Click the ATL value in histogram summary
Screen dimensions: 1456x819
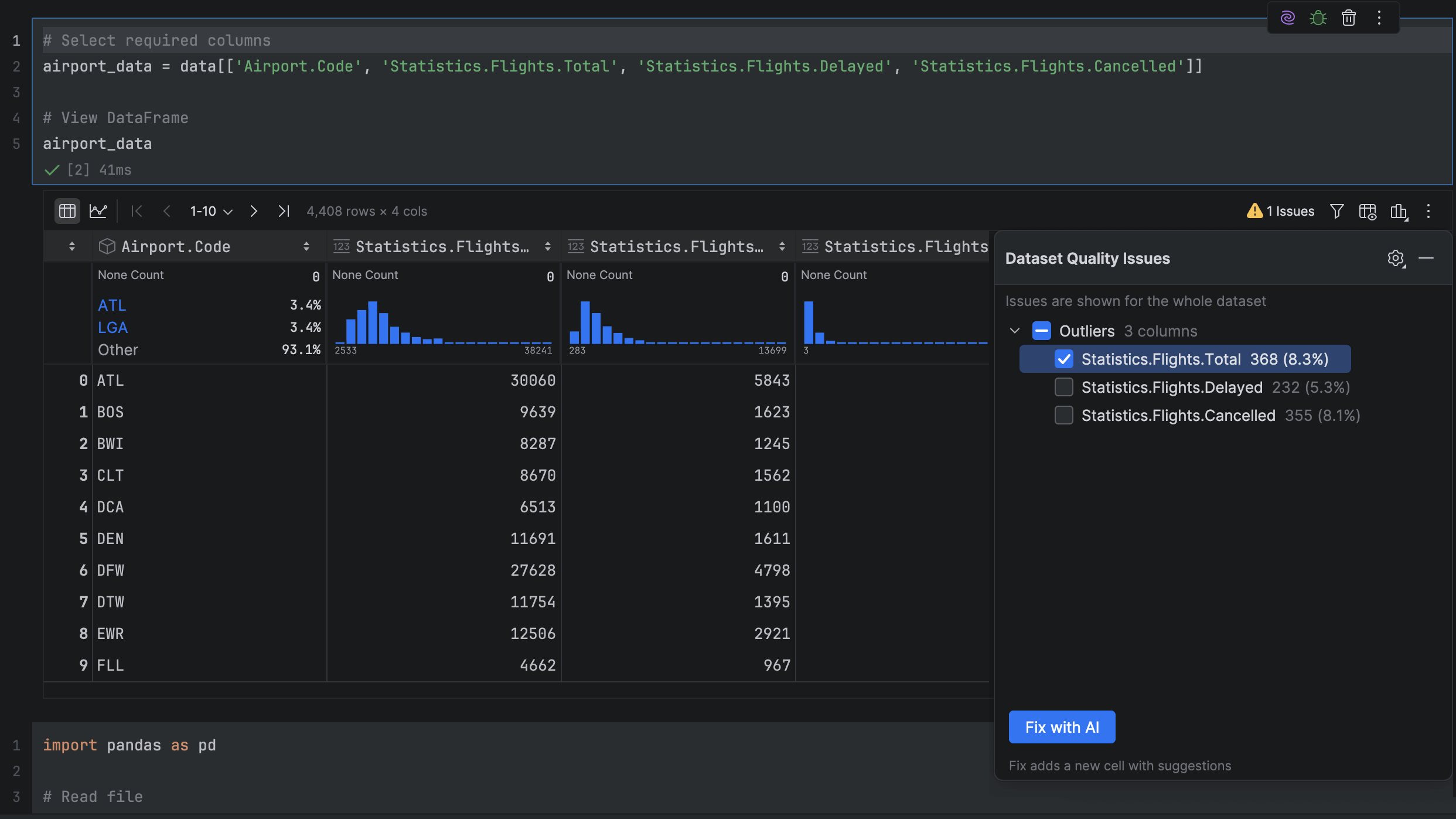pyautogui.click(x=112, y=305)
